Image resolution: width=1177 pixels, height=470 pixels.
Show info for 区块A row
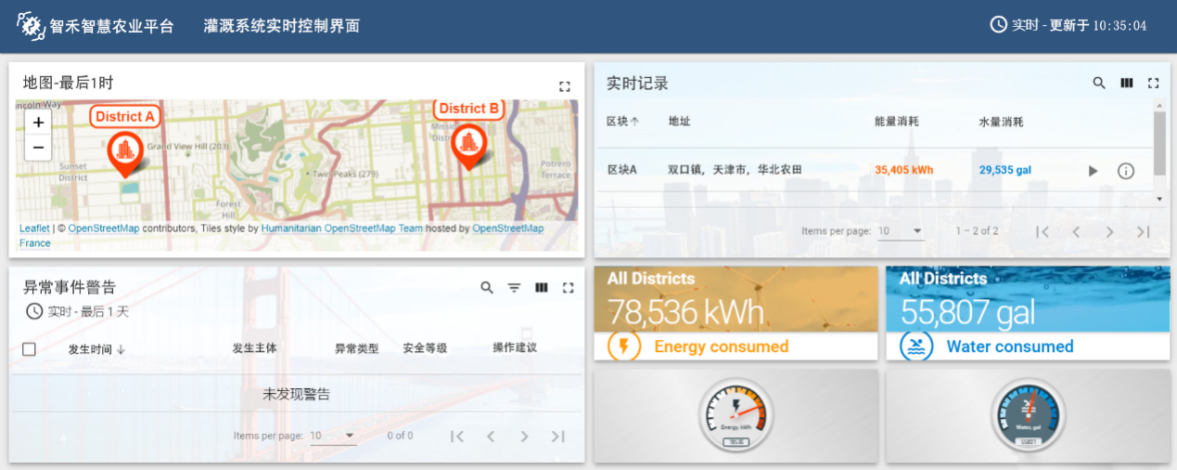click(1125, 171)
